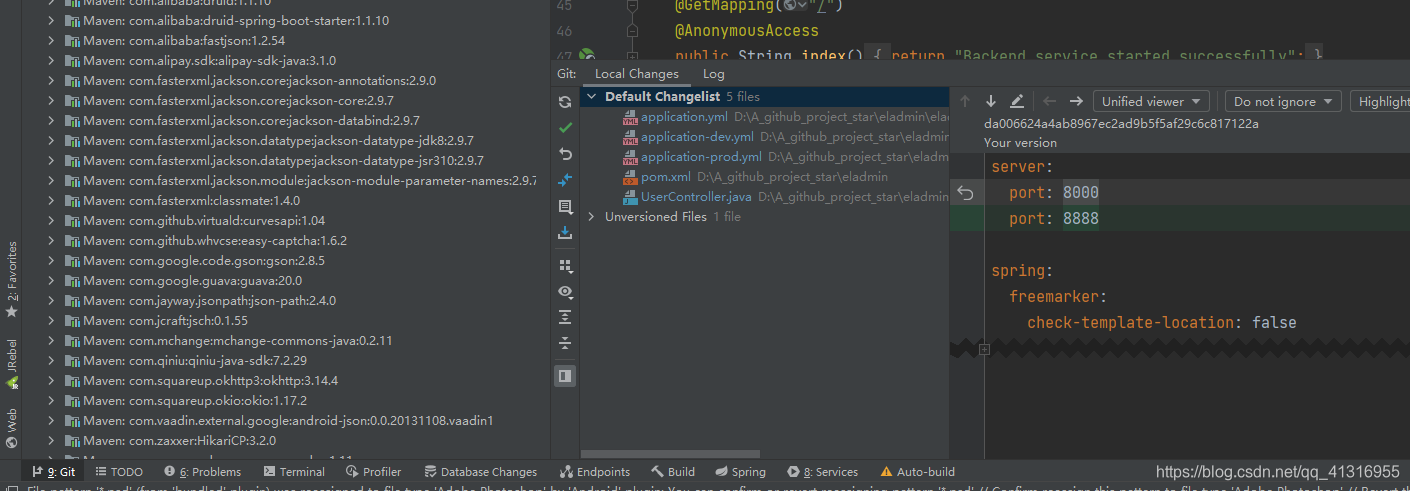This screenshot has height=491, width=1410.
Task: Open the Unified viewer dropdown
Action: pos(1151,101)
